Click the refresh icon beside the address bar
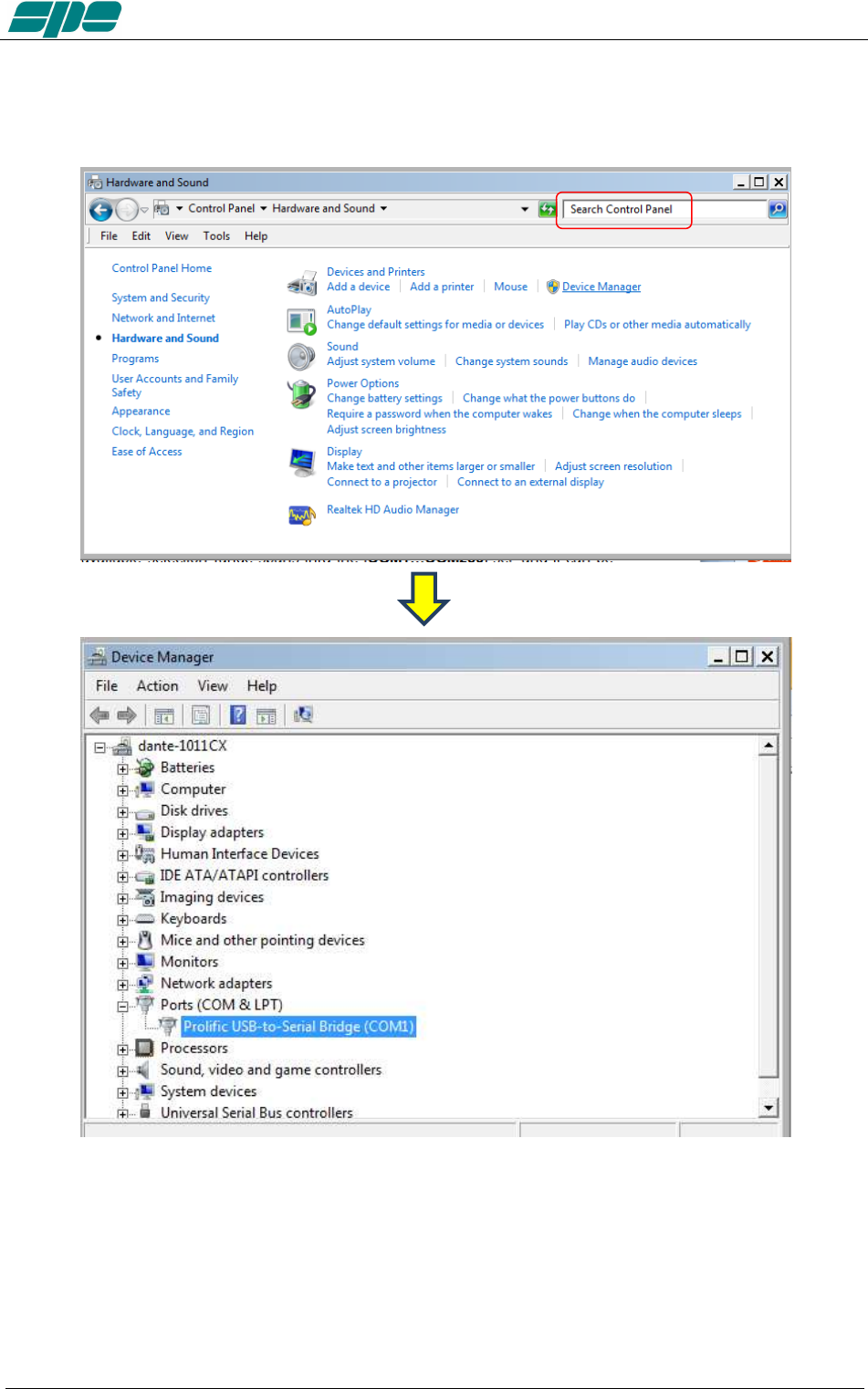Image resolution: width=868 pixels, height=1389 pixels. click(547, 209)
